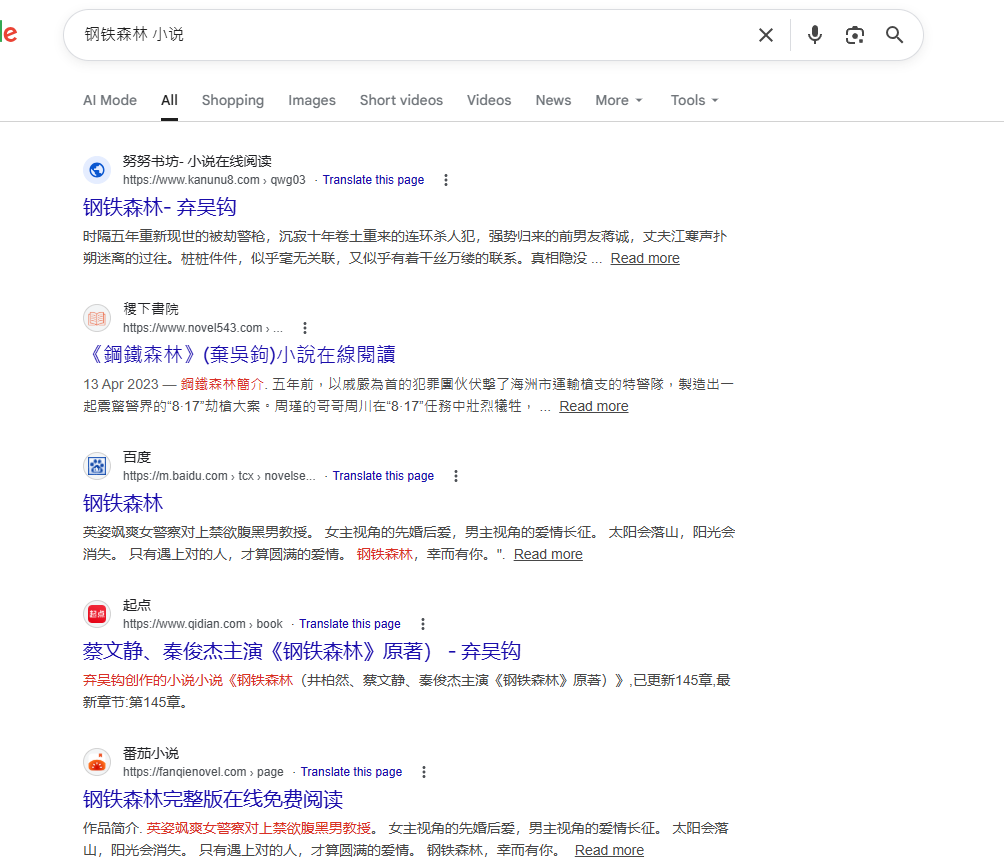Viewport: 1004px width, 862px height.
Task: Click the magnifying glass search button
Action: [894, 35]
